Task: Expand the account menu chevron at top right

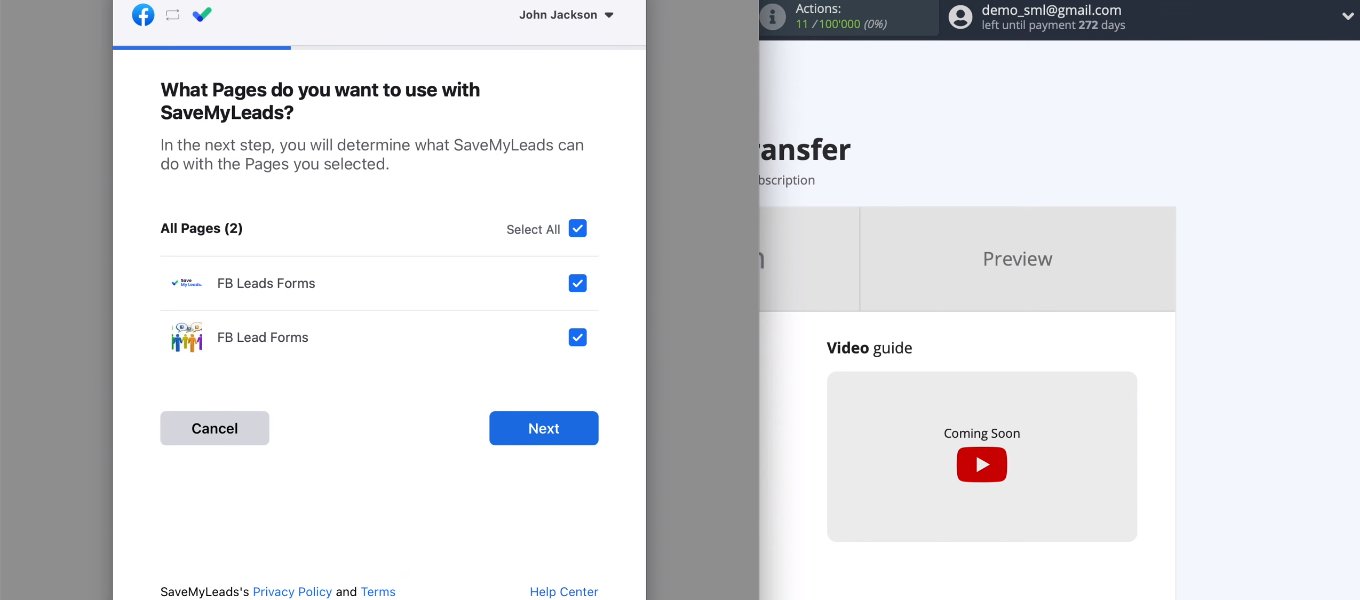Action: pos(1347,16)
